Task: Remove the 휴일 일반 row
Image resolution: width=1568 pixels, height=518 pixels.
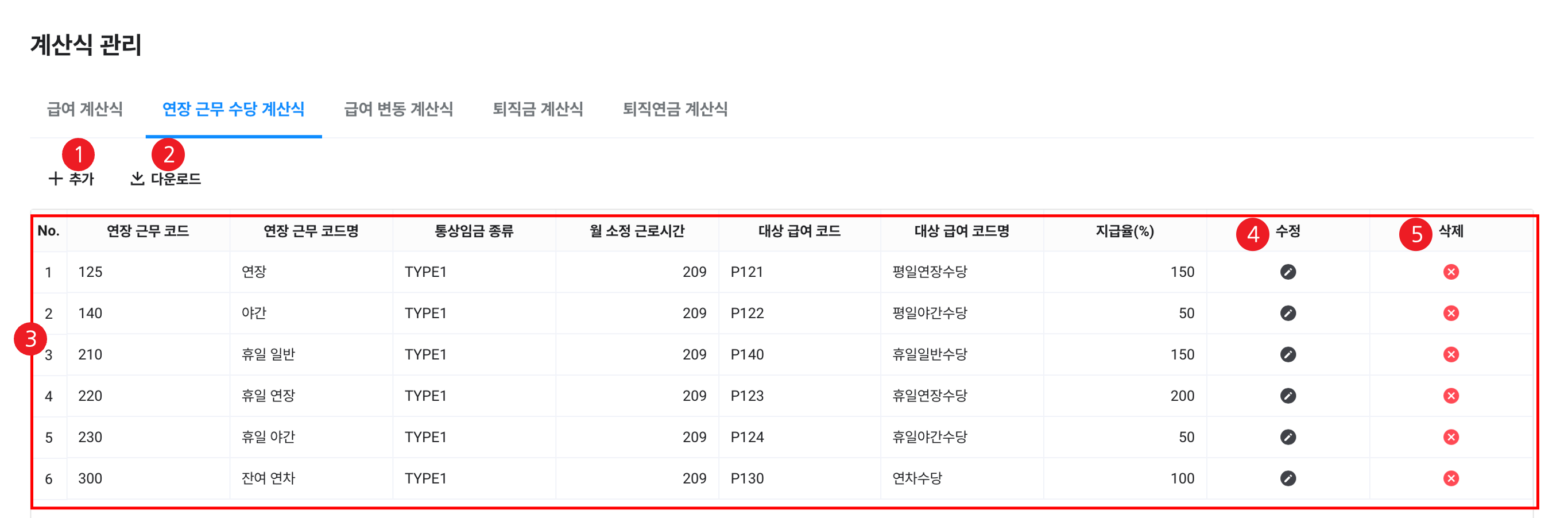Action: [x=1450, y=354]
